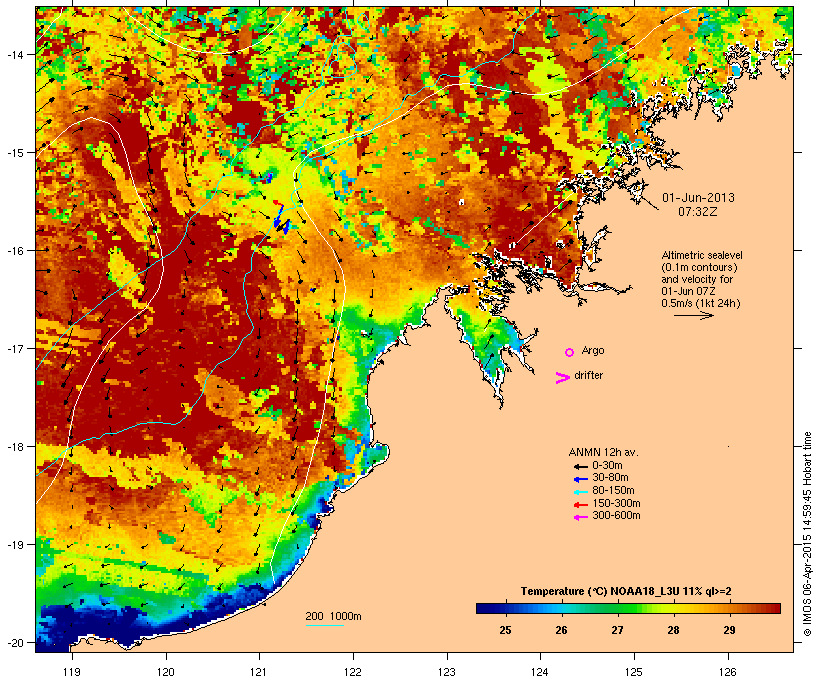The width and height of the screenshot is (820, 680).
Task: Click the '07:32Z' time text
Action: pyautogui.click(x=698, y=212)
